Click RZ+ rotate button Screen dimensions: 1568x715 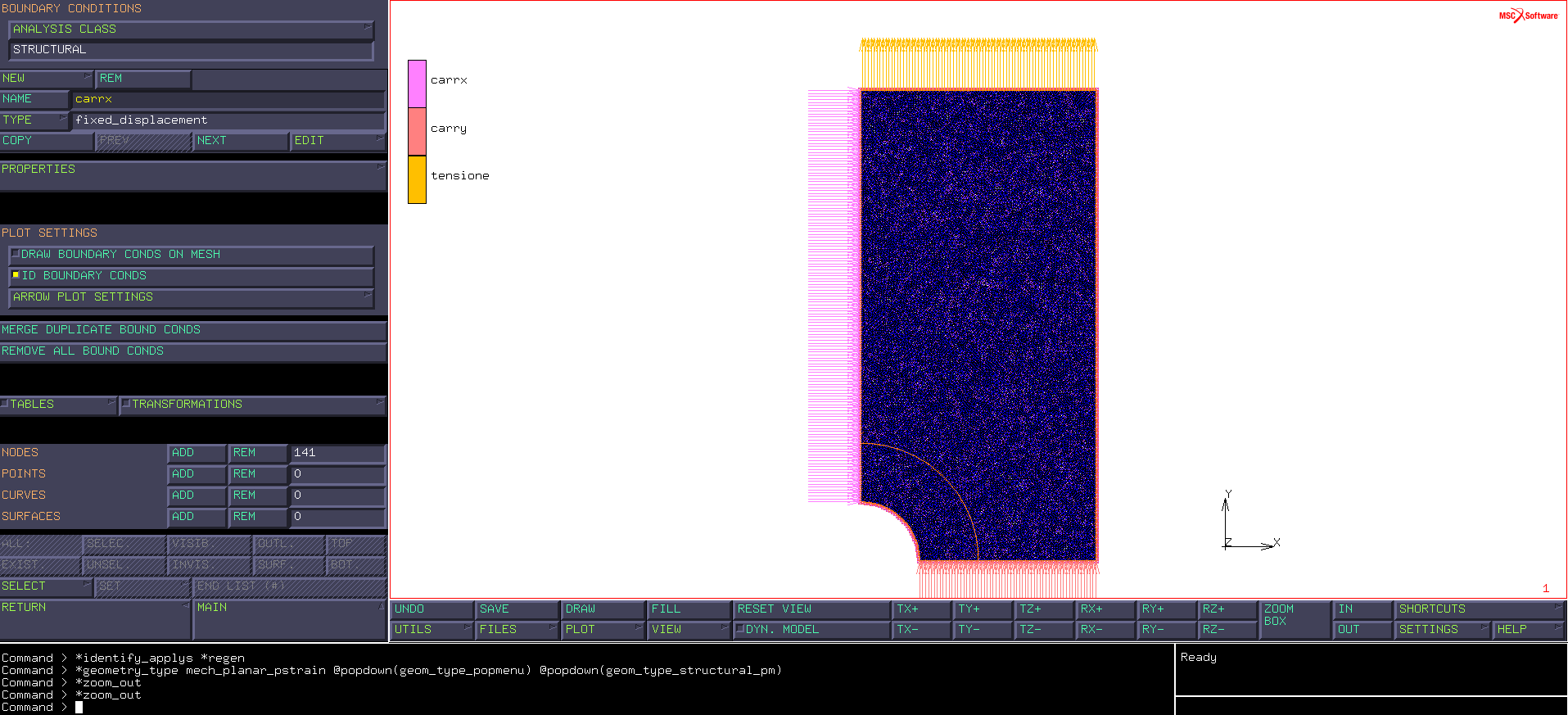(1228, 609)
